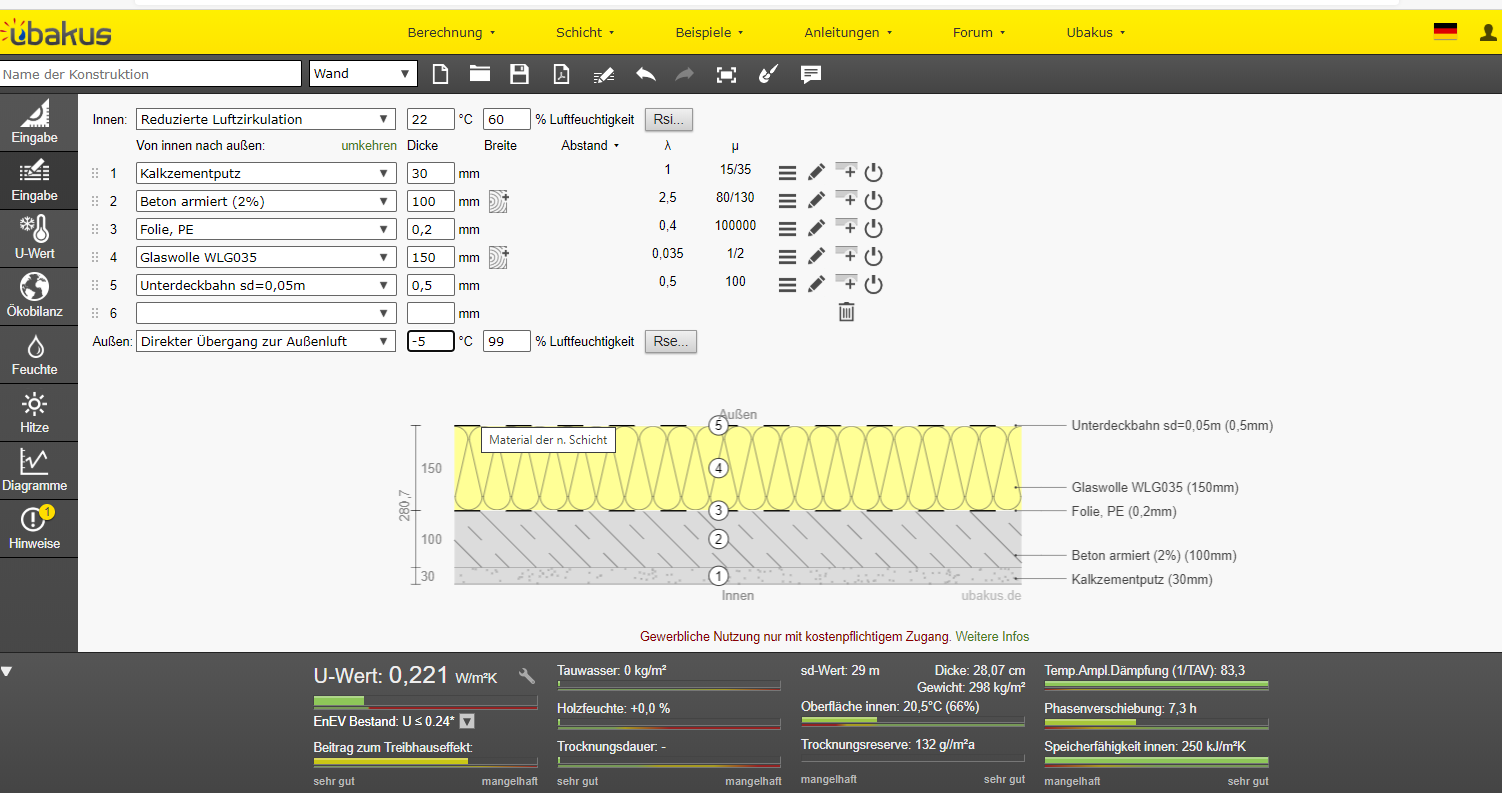Disable the Folie, PE layer via its power icon
This screenshot has width=1502, height=793.
tap(873, 229)
